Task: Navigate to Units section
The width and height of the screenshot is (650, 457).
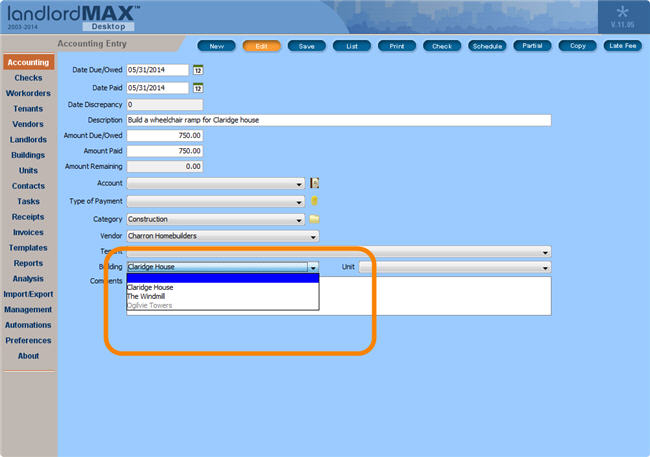Action: (x=28, y=170)
